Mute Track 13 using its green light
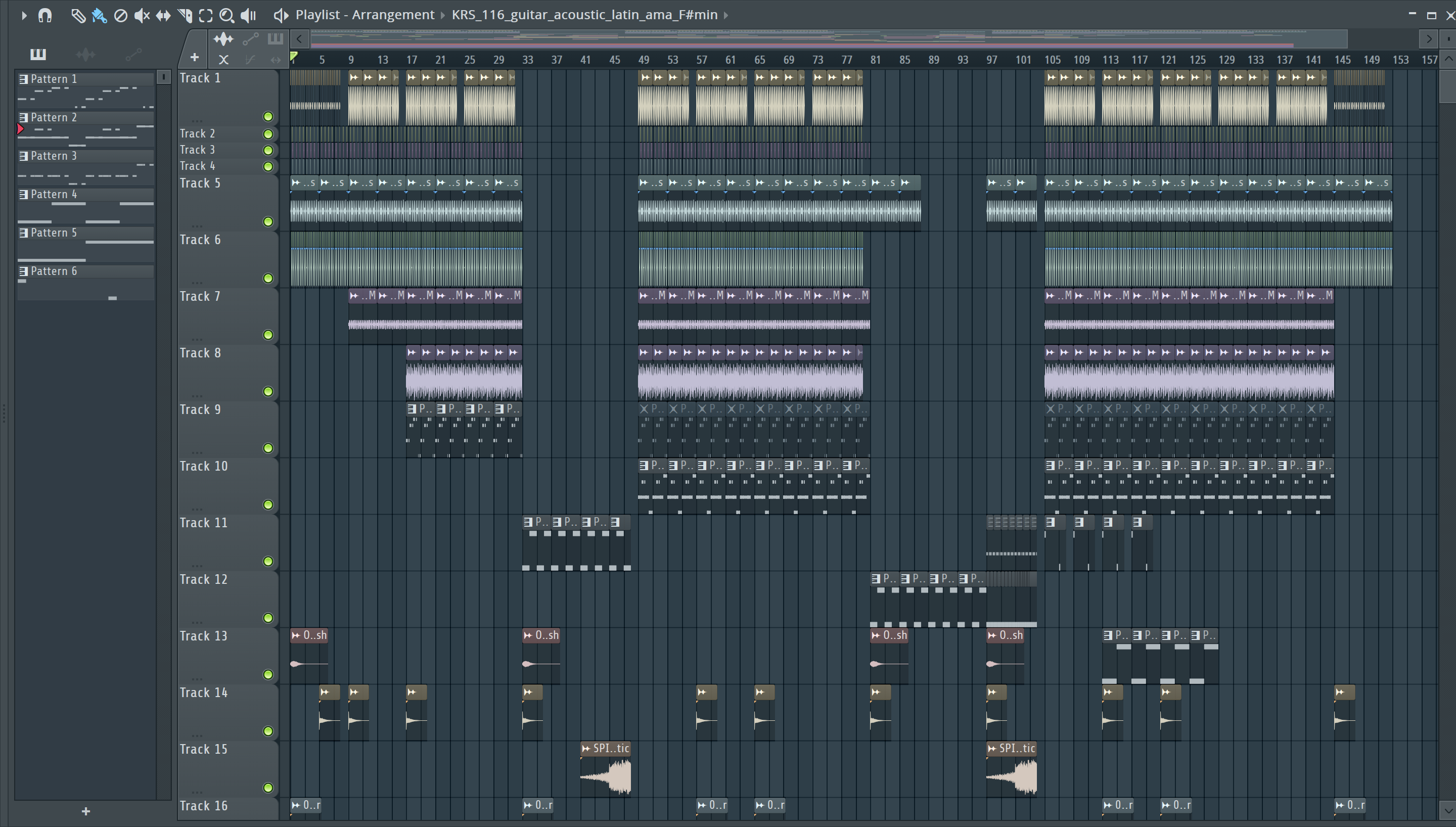 [268, 674]
